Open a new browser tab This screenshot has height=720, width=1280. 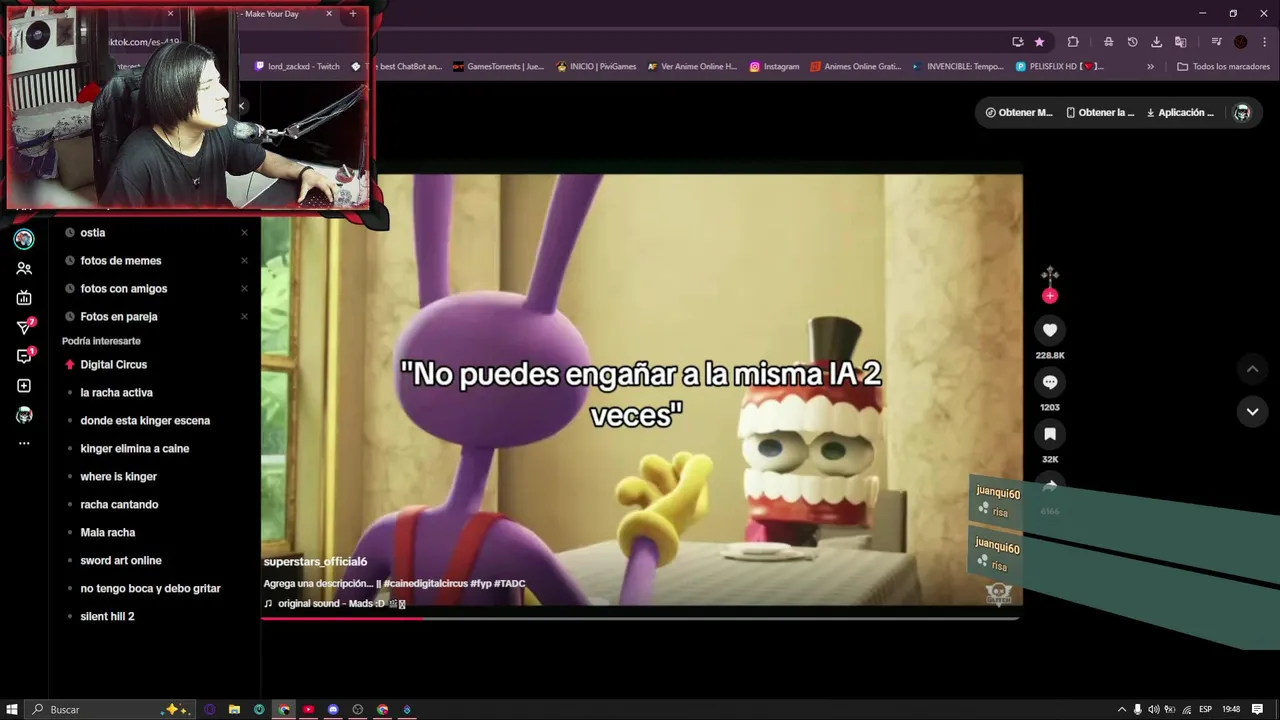[353, 14]
